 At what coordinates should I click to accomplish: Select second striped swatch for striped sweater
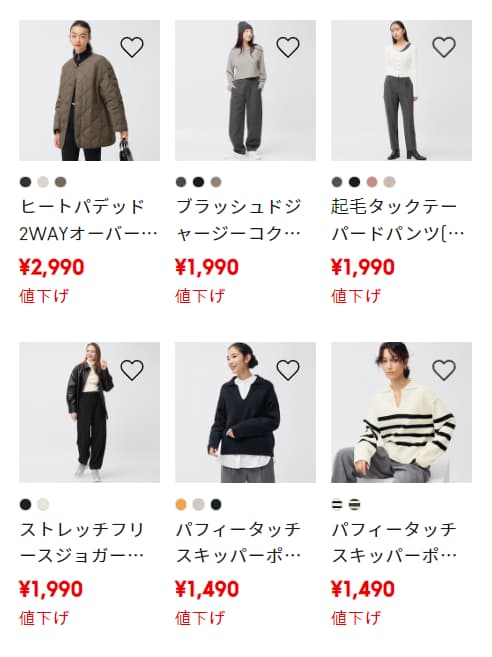pos(355,504)
